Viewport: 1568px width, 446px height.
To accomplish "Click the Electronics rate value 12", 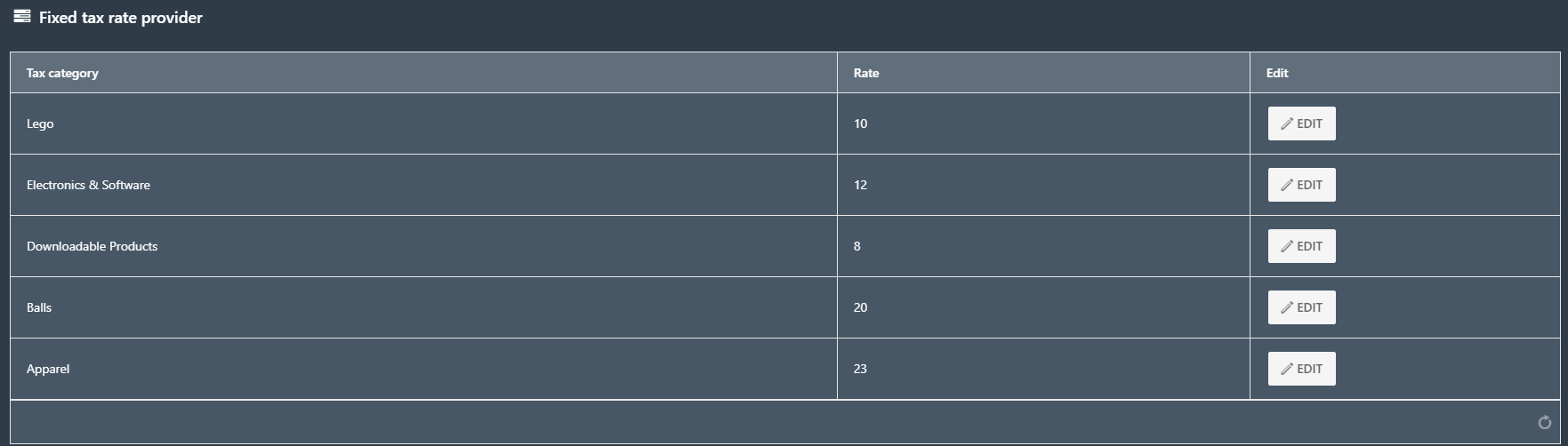I will click(x=860, y=185).
